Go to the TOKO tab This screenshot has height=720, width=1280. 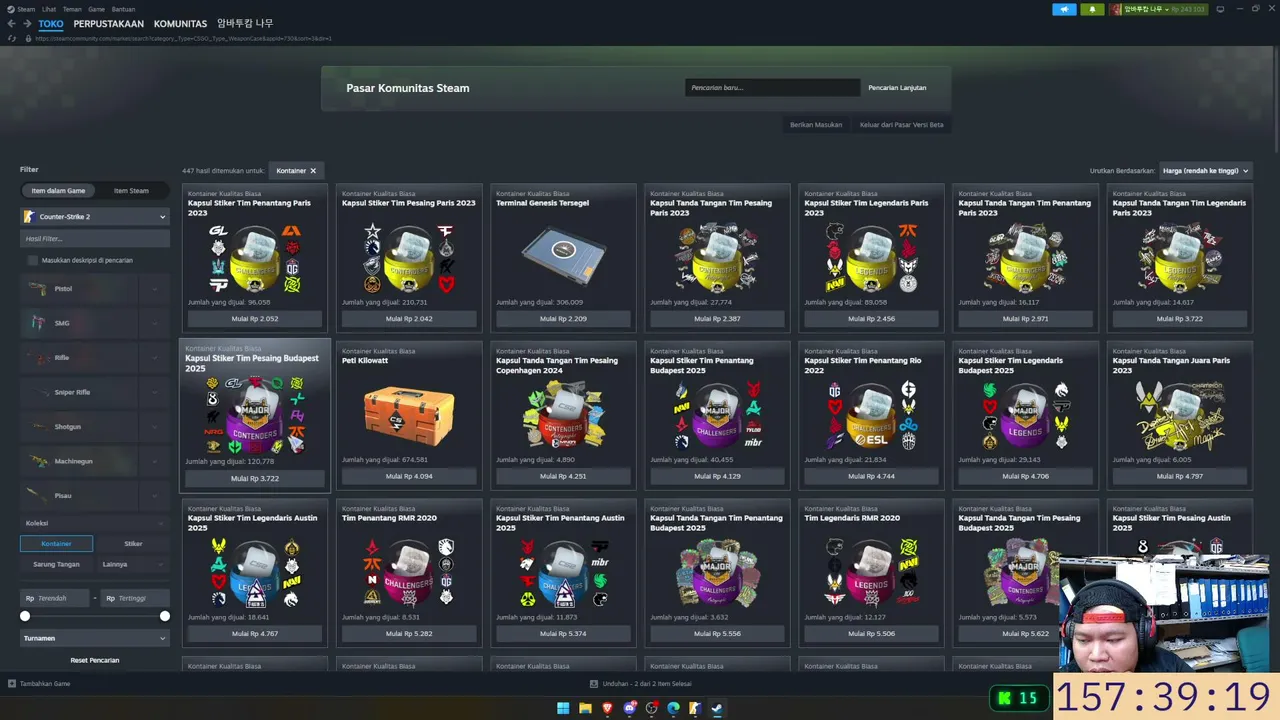click(51, 24)
